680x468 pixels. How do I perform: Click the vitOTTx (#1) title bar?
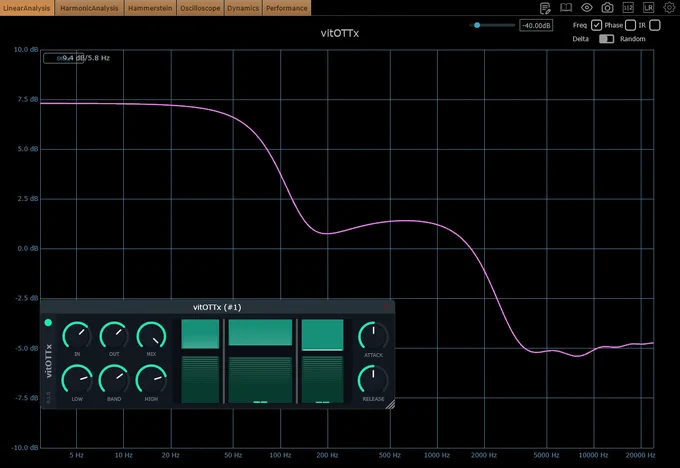[217, 307]
